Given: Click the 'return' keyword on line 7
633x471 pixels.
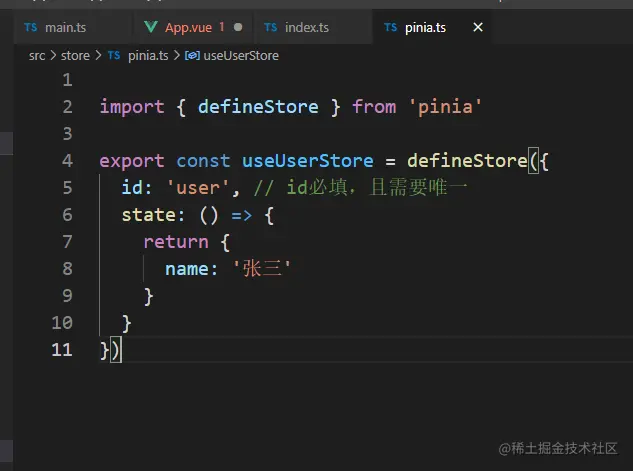Looking at the screenshot, I should [176, 242].
